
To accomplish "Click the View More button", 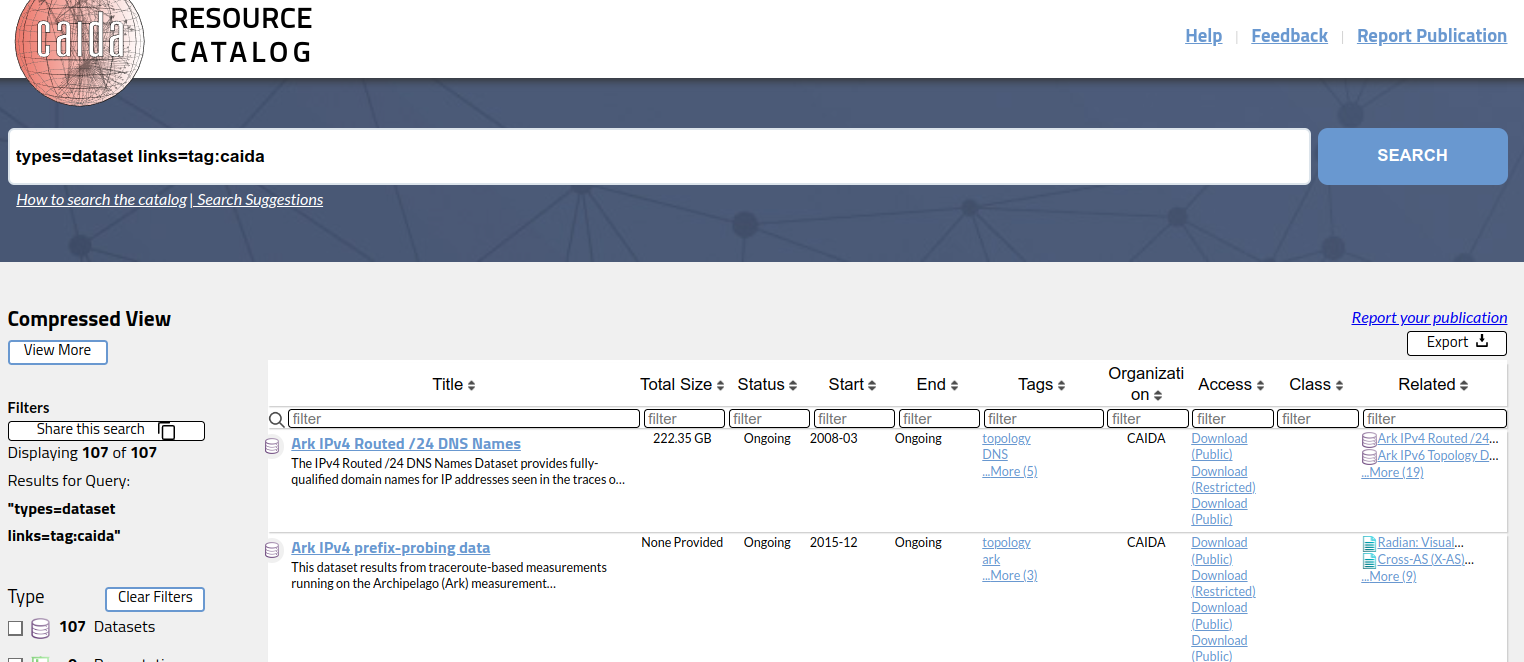I will click(x=57, y=351).
